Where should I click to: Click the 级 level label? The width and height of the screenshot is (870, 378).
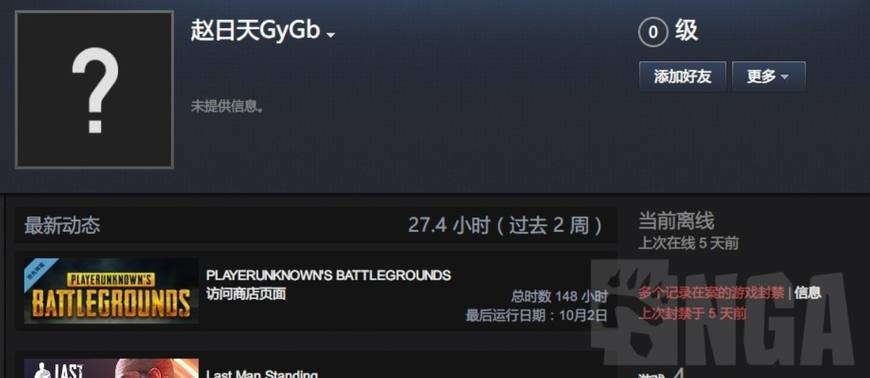(686, 31)
